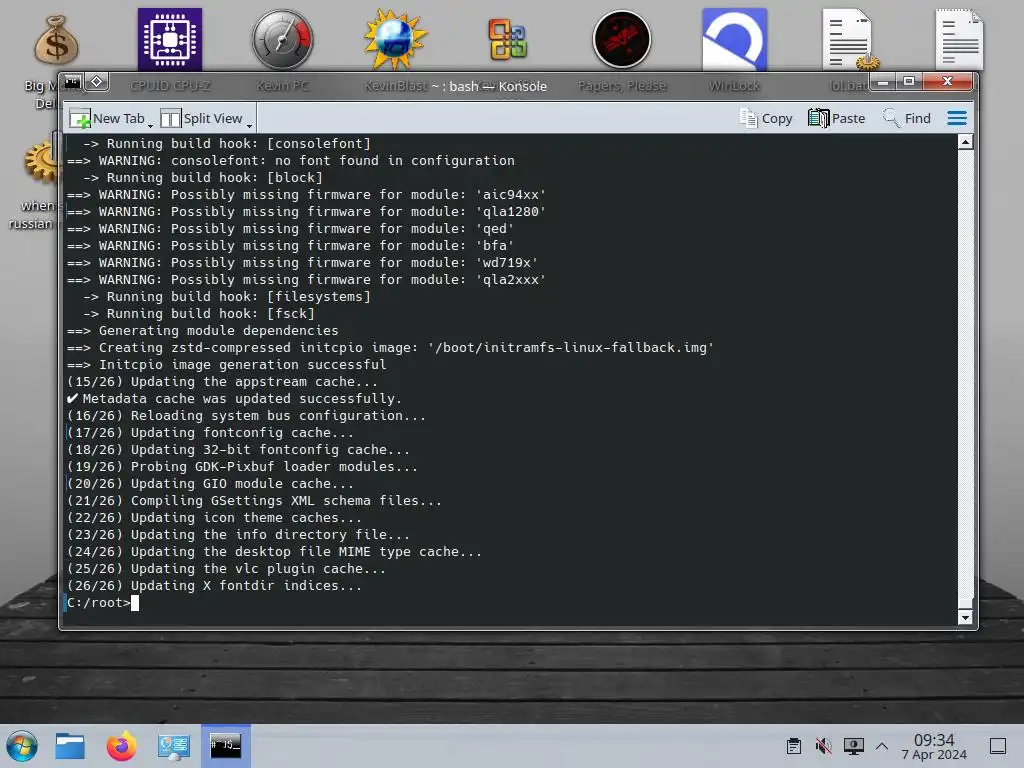Image resolution: width=1024 pixels, height=768 pixels.
Task: Minimize the Konsole window
Action: tap(883, 82)
